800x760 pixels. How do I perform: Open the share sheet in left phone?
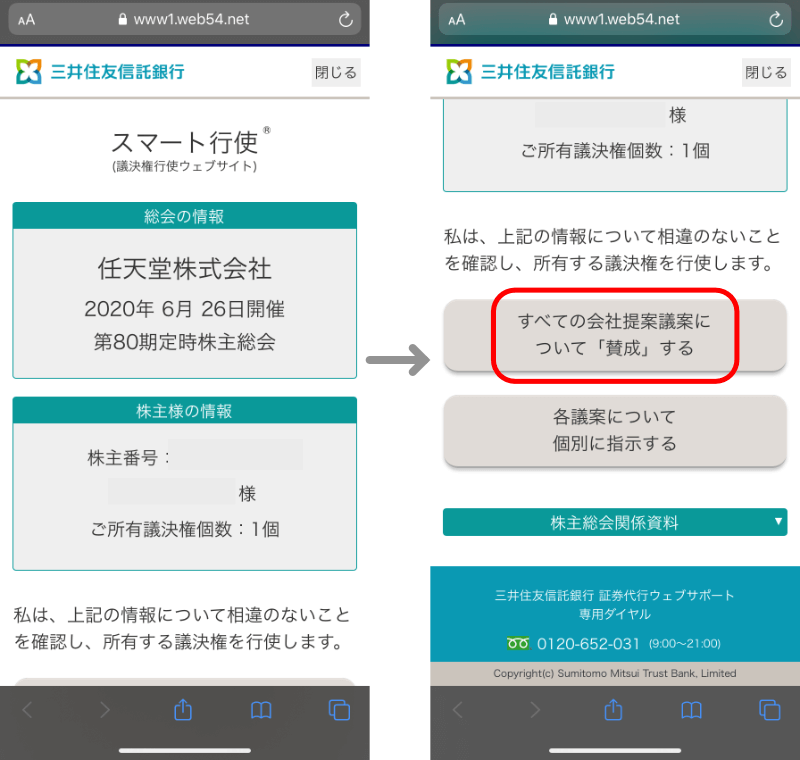183,709
